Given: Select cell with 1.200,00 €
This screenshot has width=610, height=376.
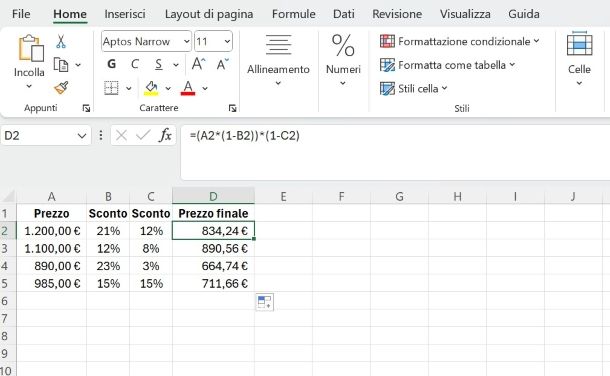Looking at the screenshot, I should (51, 231).
